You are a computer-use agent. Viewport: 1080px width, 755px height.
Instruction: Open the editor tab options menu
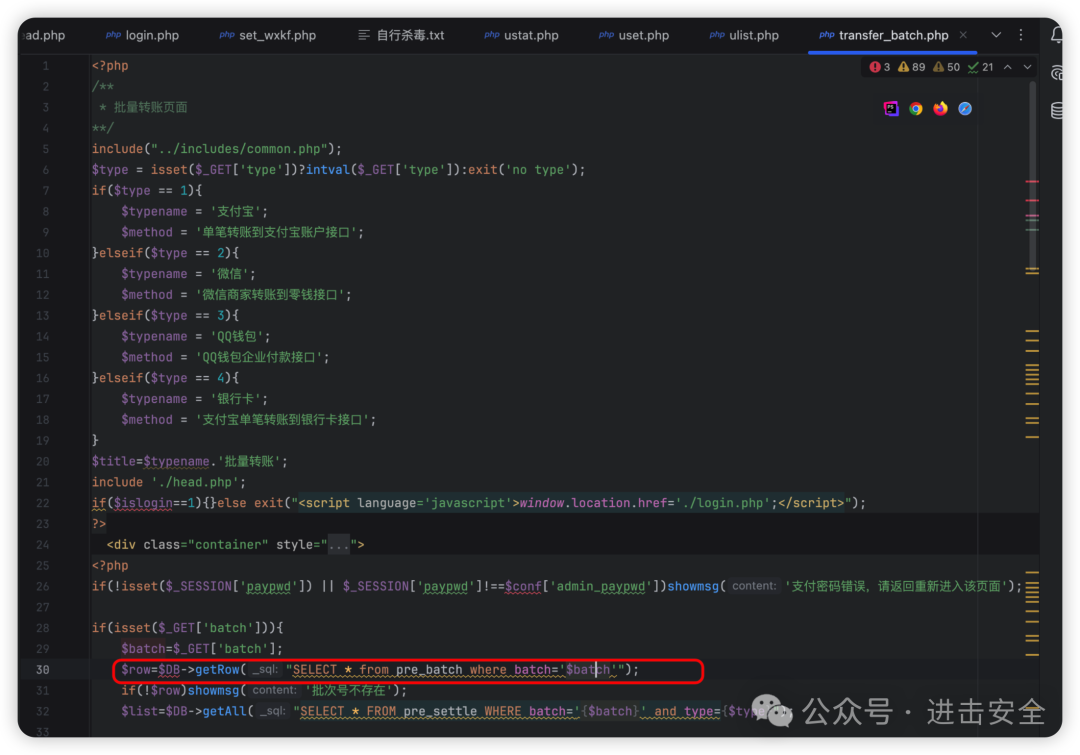1021,35
